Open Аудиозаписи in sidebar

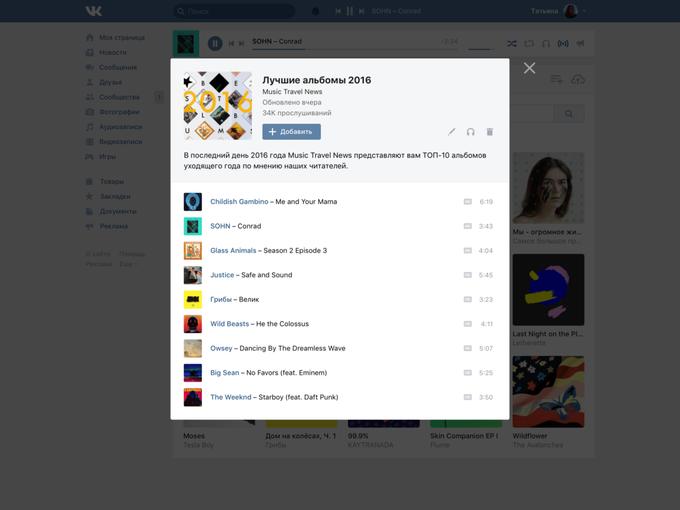click(114, 127)
